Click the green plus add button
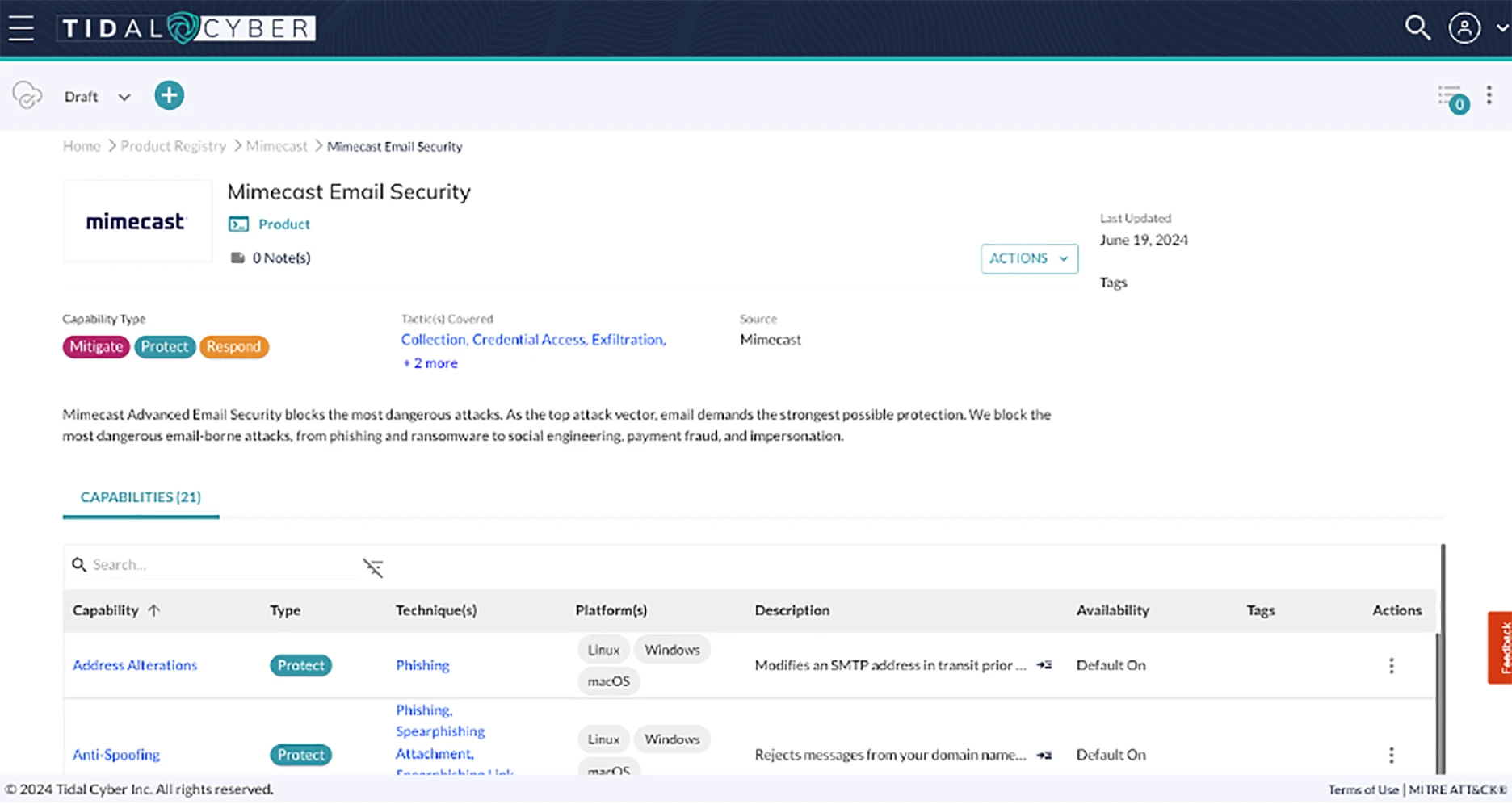This screenshot has width=1512, height=804. (x=169, y=95)
